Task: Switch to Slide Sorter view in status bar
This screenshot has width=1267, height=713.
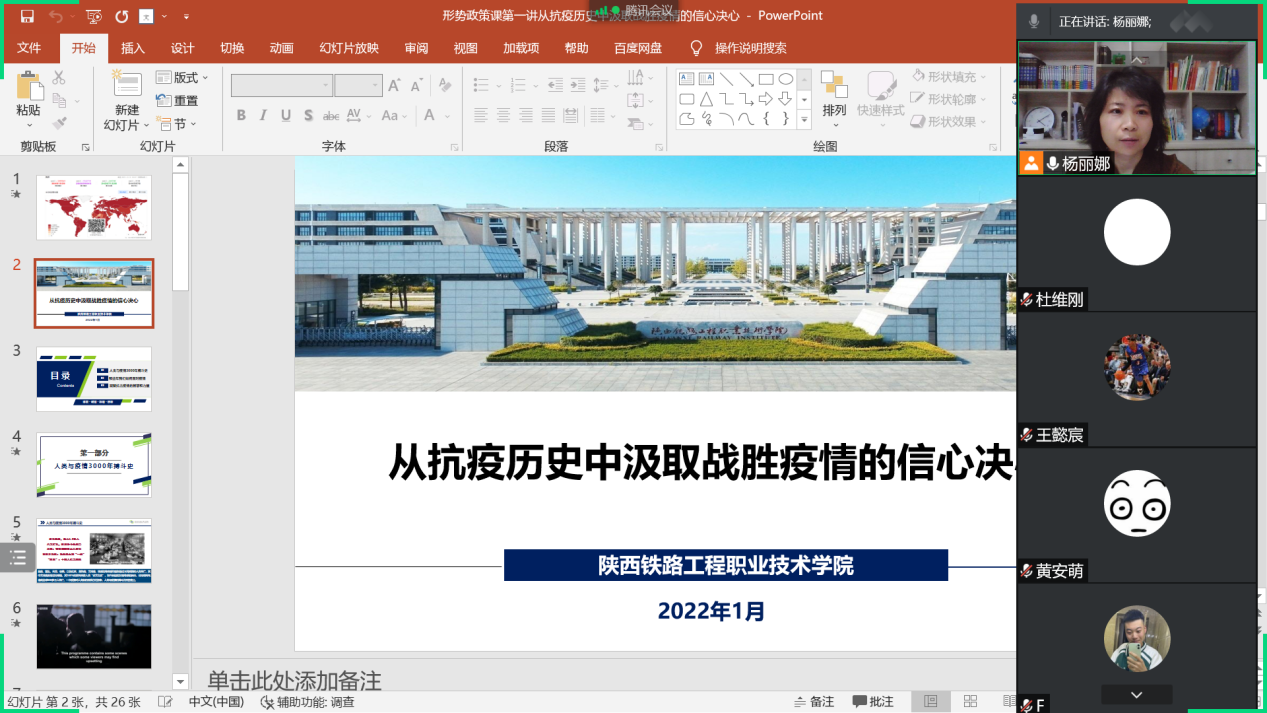Action: 970,702
